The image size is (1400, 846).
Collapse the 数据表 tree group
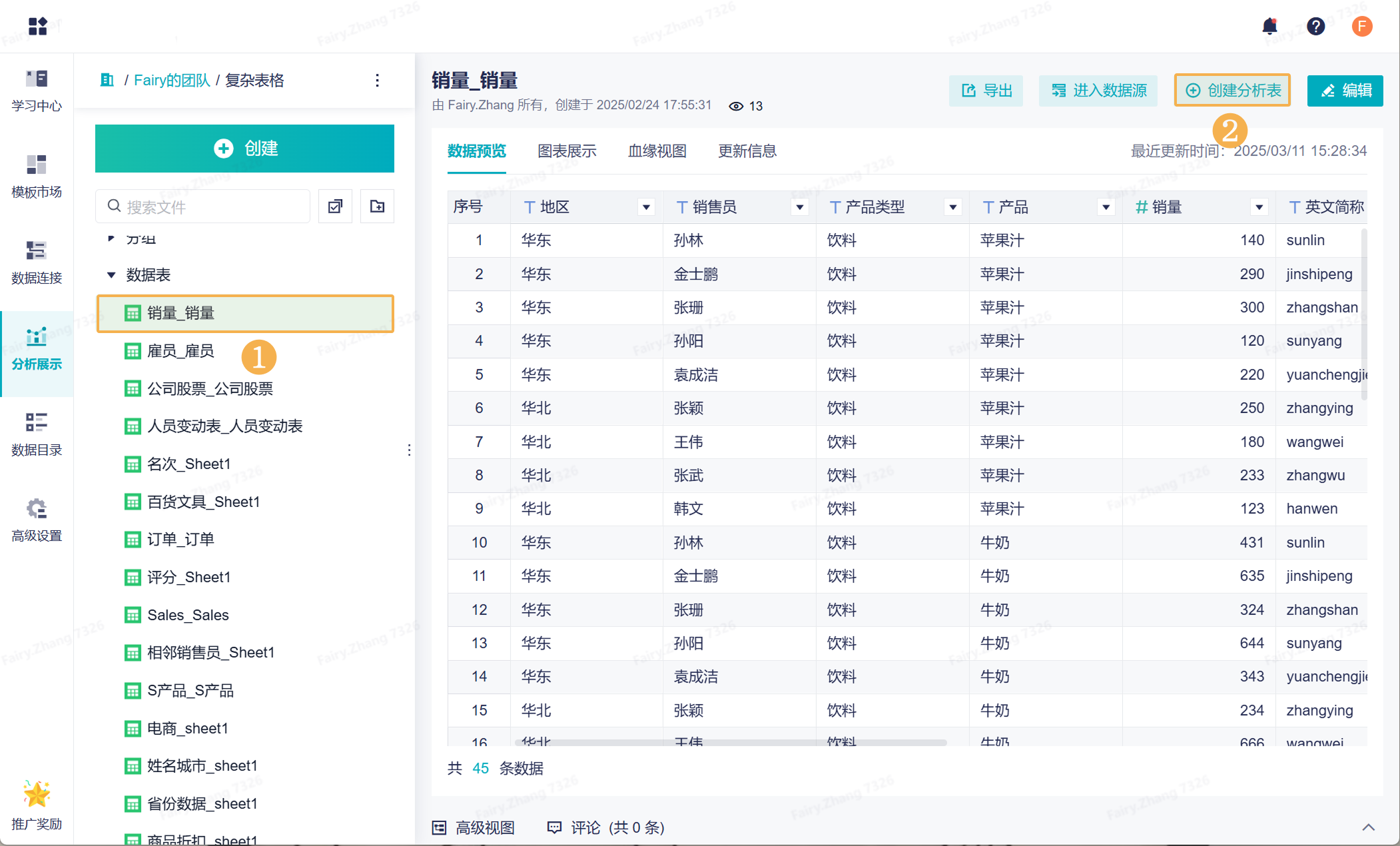(x=111, y=275)
